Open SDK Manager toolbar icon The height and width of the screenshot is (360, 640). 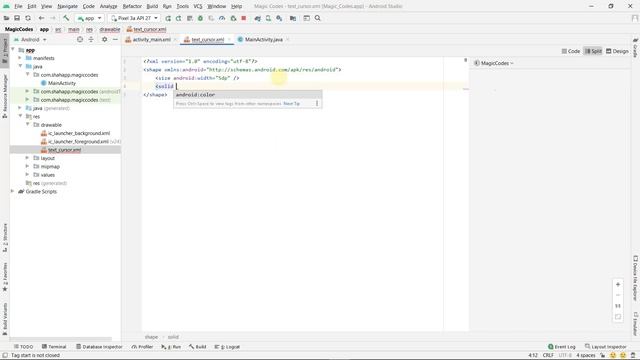[x=279, y=18]
